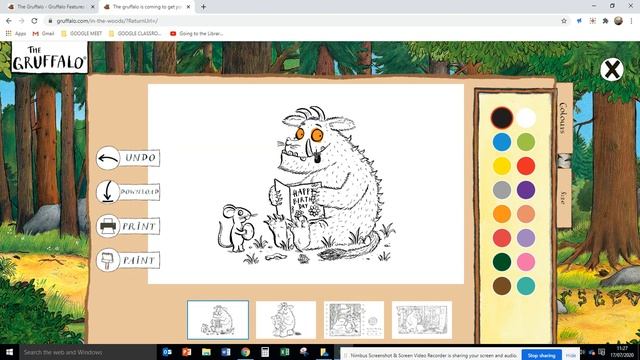Screen dimensions: 640x360
Task: Open File Explorer from the taskbar
Action: pos(206,352)
